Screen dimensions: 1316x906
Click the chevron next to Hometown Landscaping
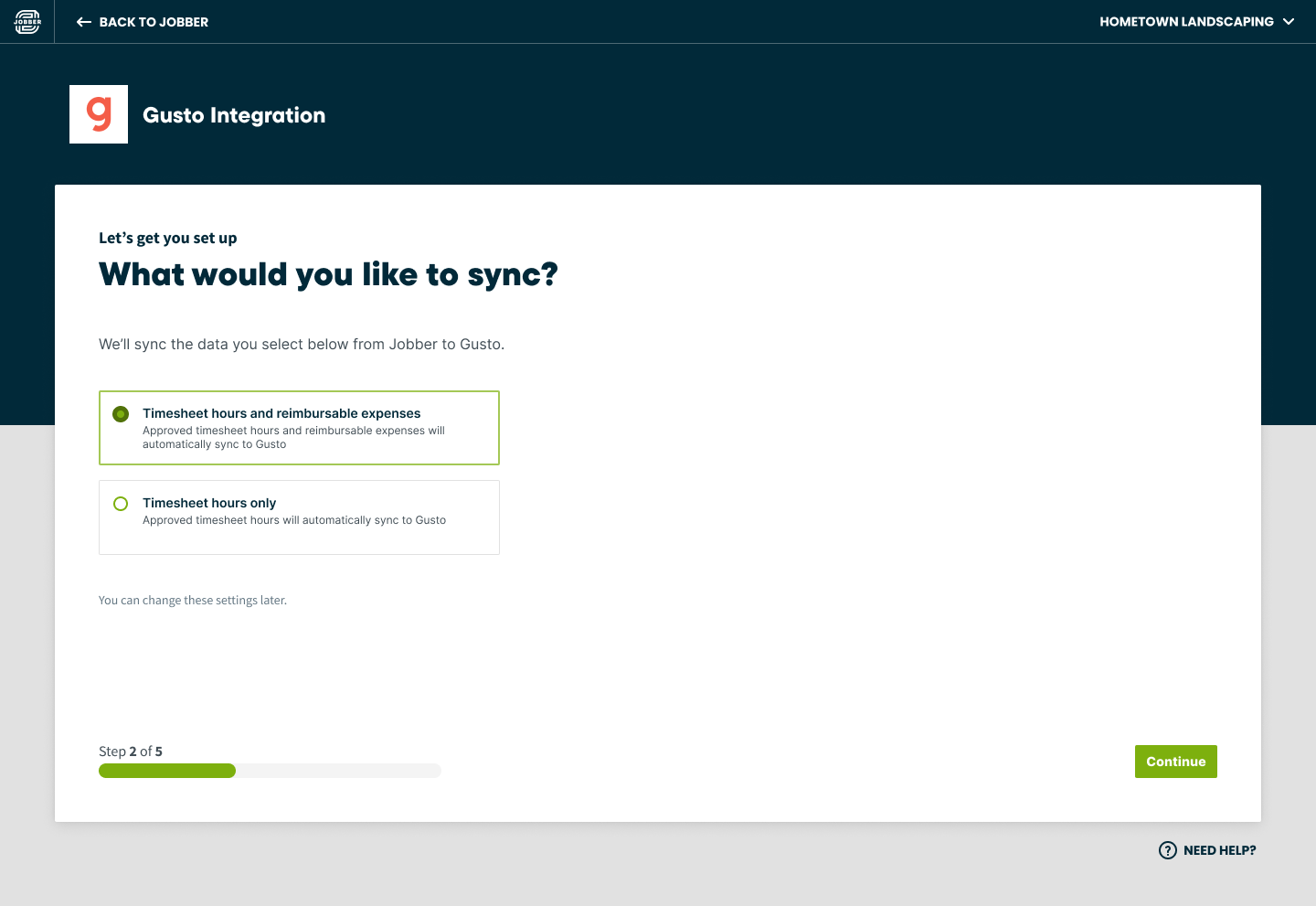pos(1289,22)
